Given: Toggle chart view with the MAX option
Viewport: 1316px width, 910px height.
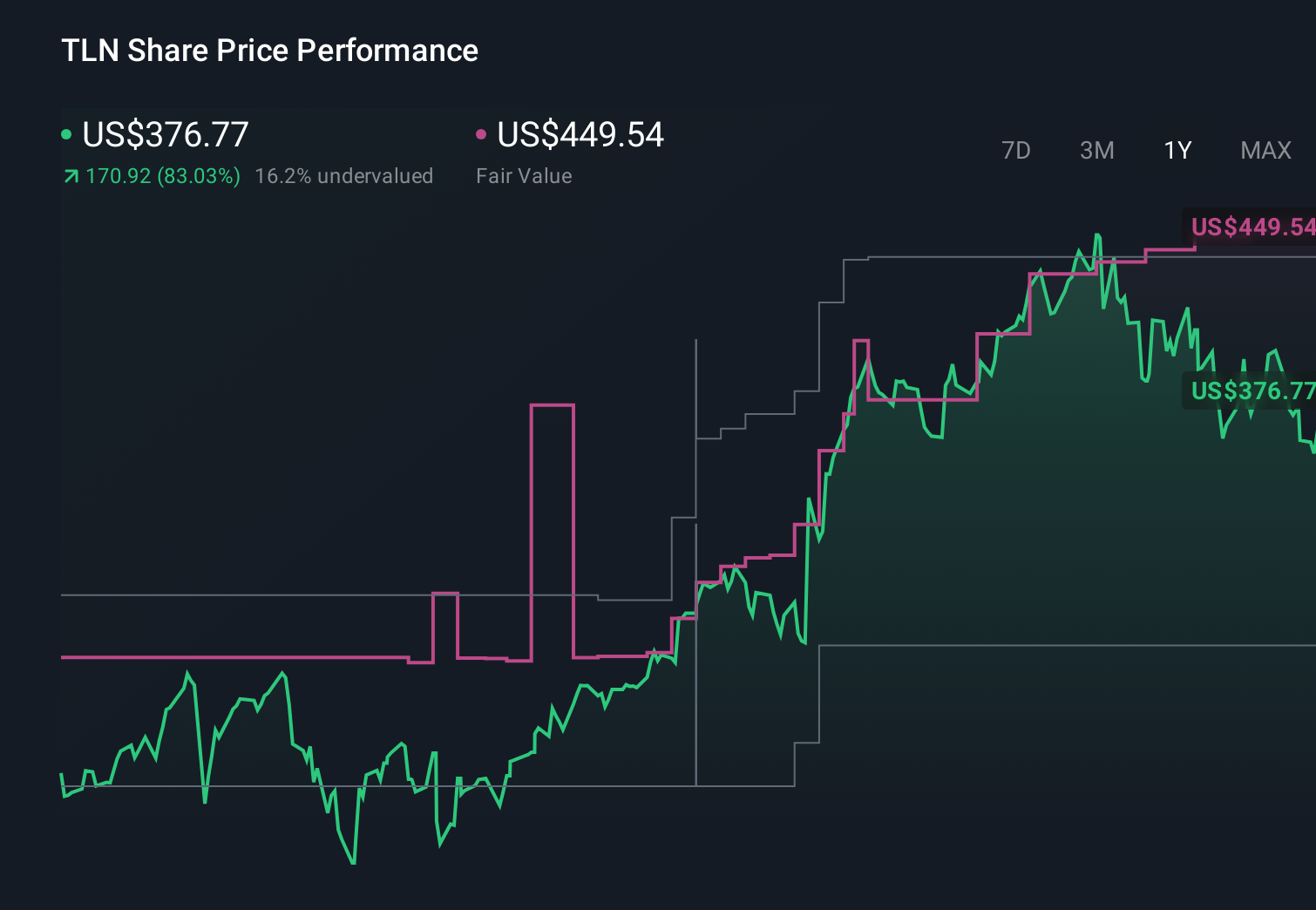Looking at the screenshot, I should pyautogui.click(x=1265, y=150).
